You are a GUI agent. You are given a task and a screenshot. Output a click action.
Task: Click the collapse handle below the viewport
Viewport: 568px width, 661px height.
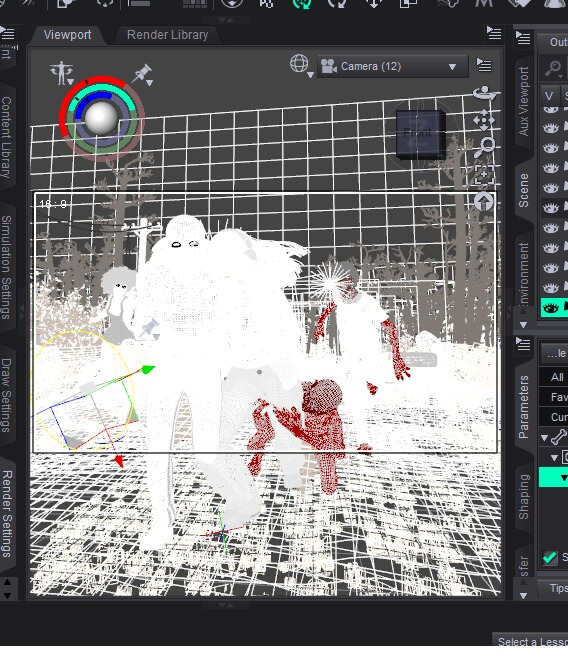226,605
